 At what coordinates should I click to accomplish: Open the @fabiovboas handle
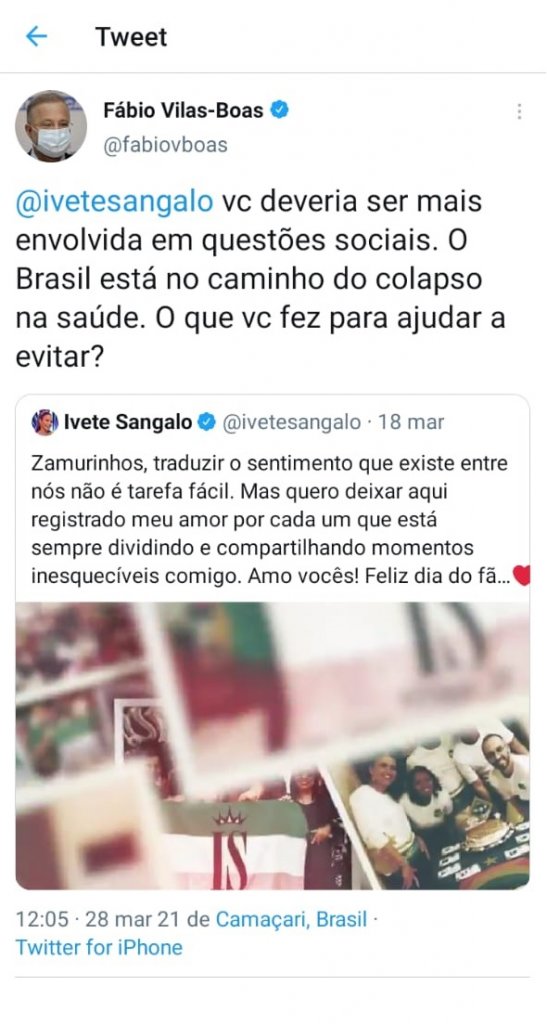(166, 144)
